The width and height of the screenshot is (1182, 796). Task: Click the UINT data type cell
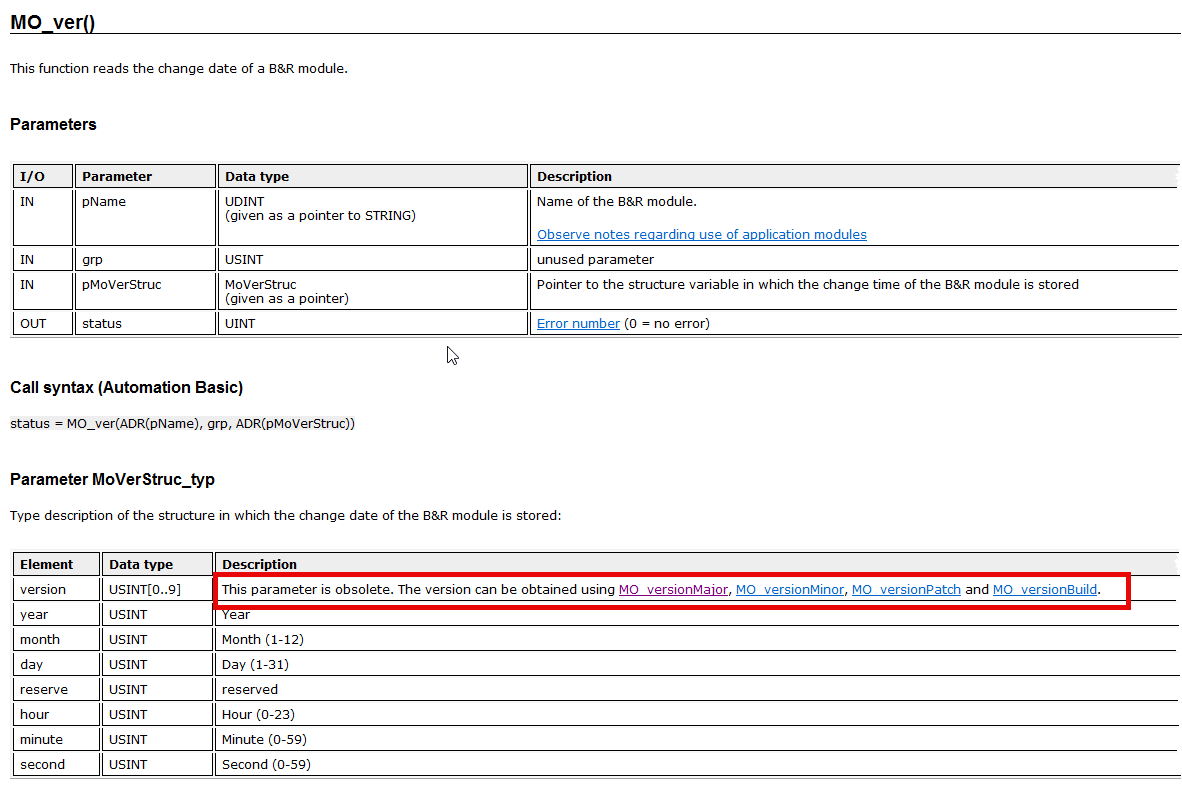(x=372, y=323)
